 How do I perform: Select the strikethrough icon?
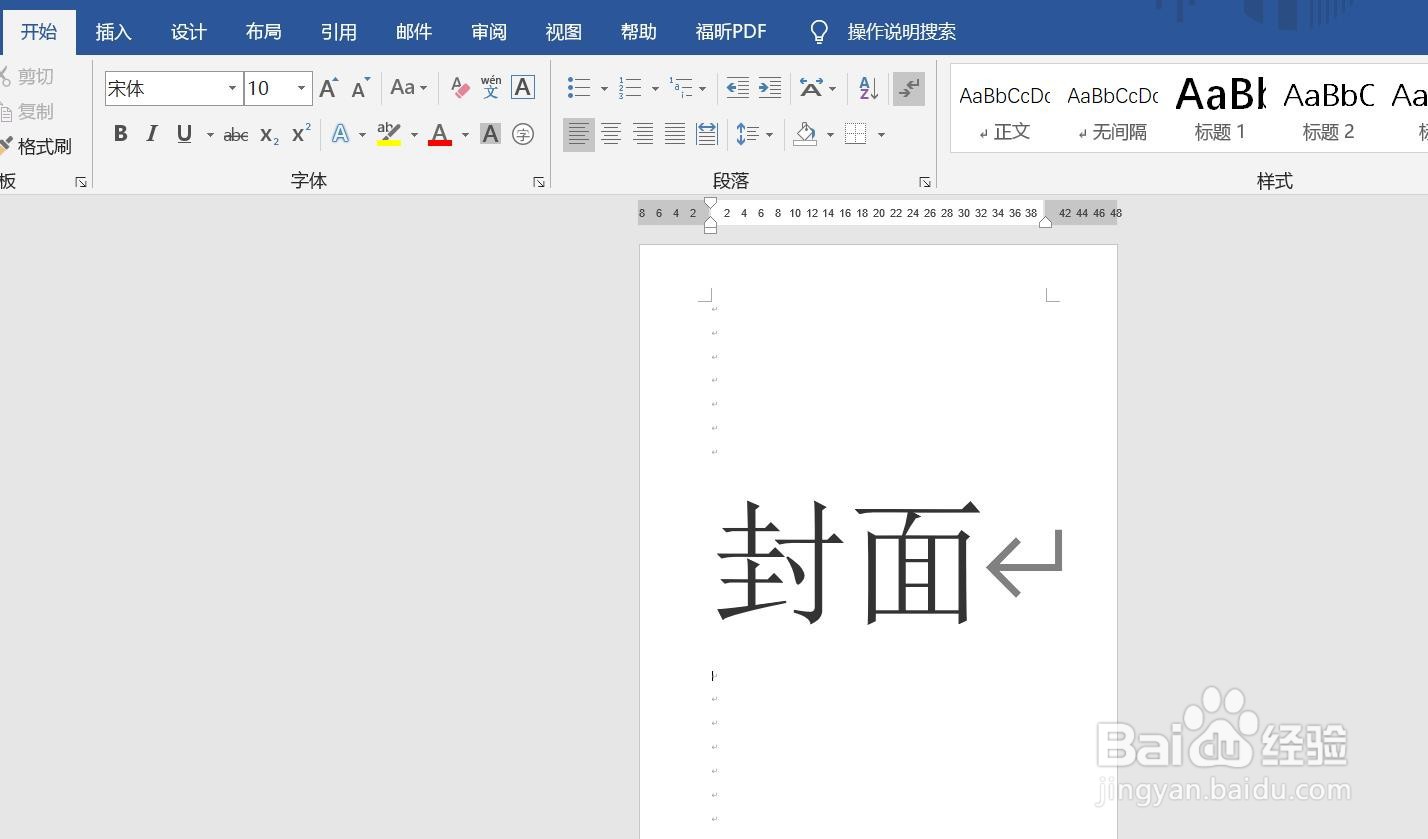[x=235, y=133]
